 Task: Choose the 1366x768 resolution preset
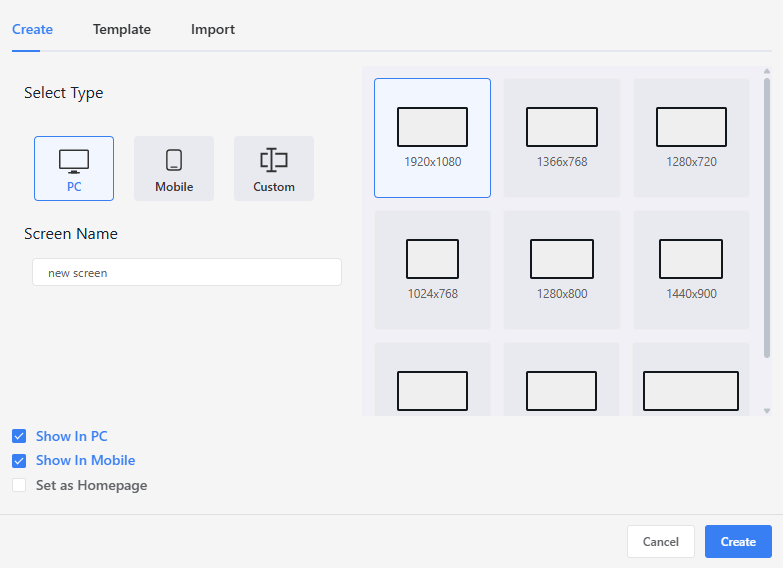coord(562,138)
